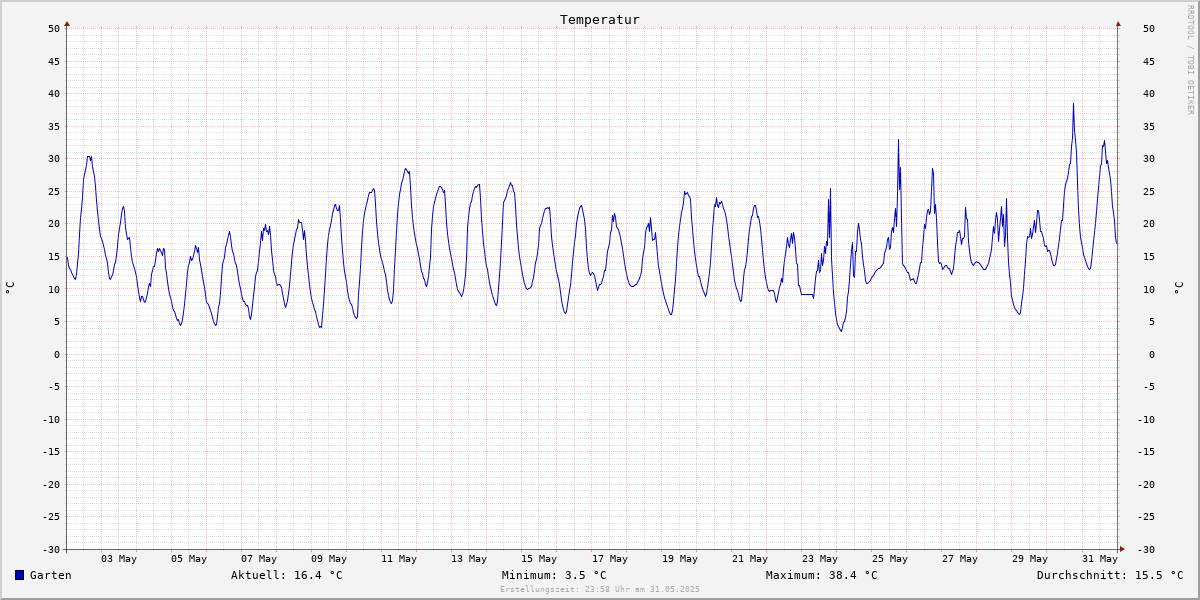Screen dimensions: 1200x600
Task: Click the Maximum: 38.4 °C value
Action: click(x=822, y=575)
